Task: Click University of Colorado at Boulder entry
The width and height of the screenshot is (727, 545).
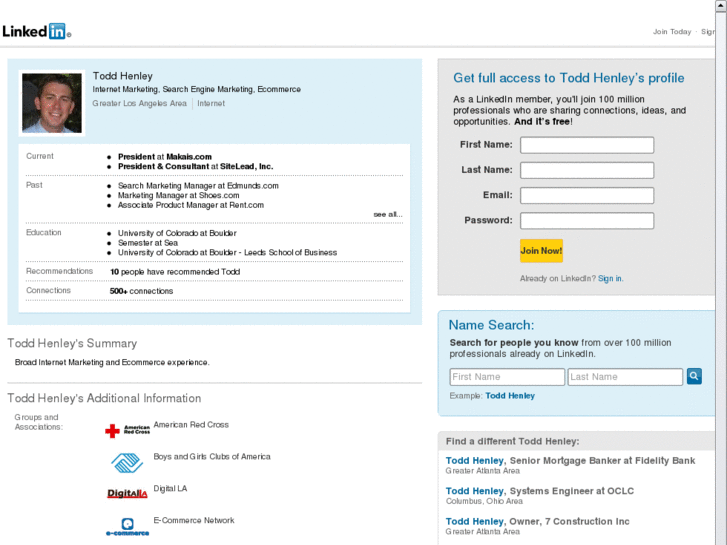Action: click(177, 233)
